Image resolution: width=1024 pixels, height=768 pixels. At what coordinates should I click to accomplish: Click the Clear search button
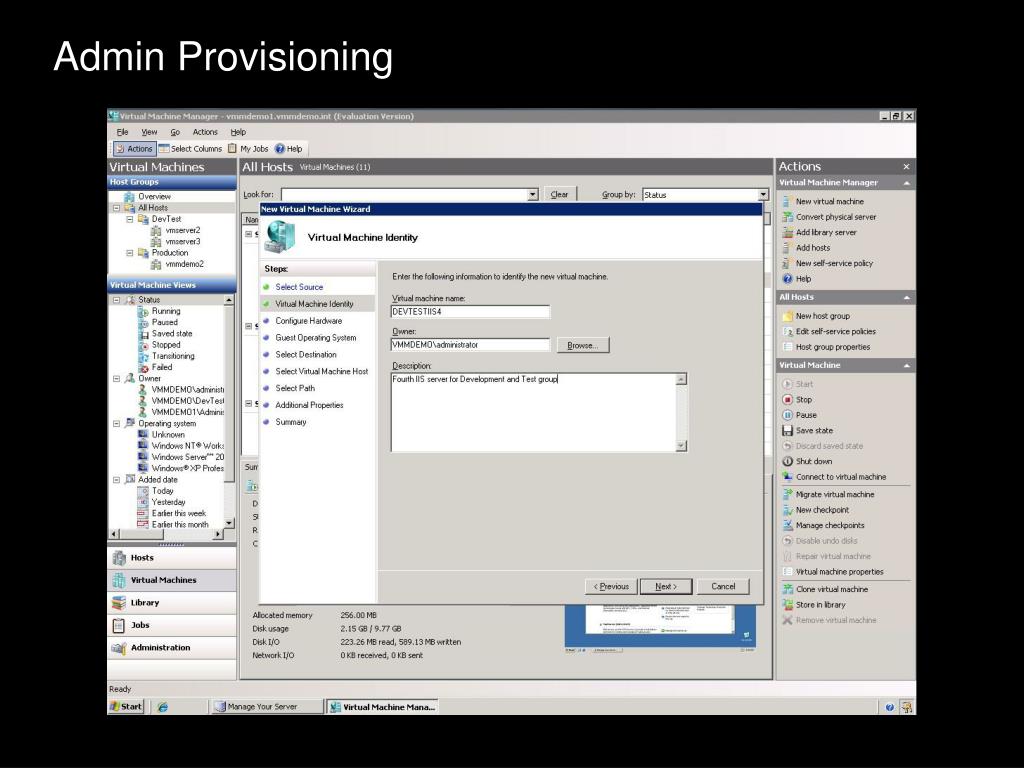click(x=560, y=195)
